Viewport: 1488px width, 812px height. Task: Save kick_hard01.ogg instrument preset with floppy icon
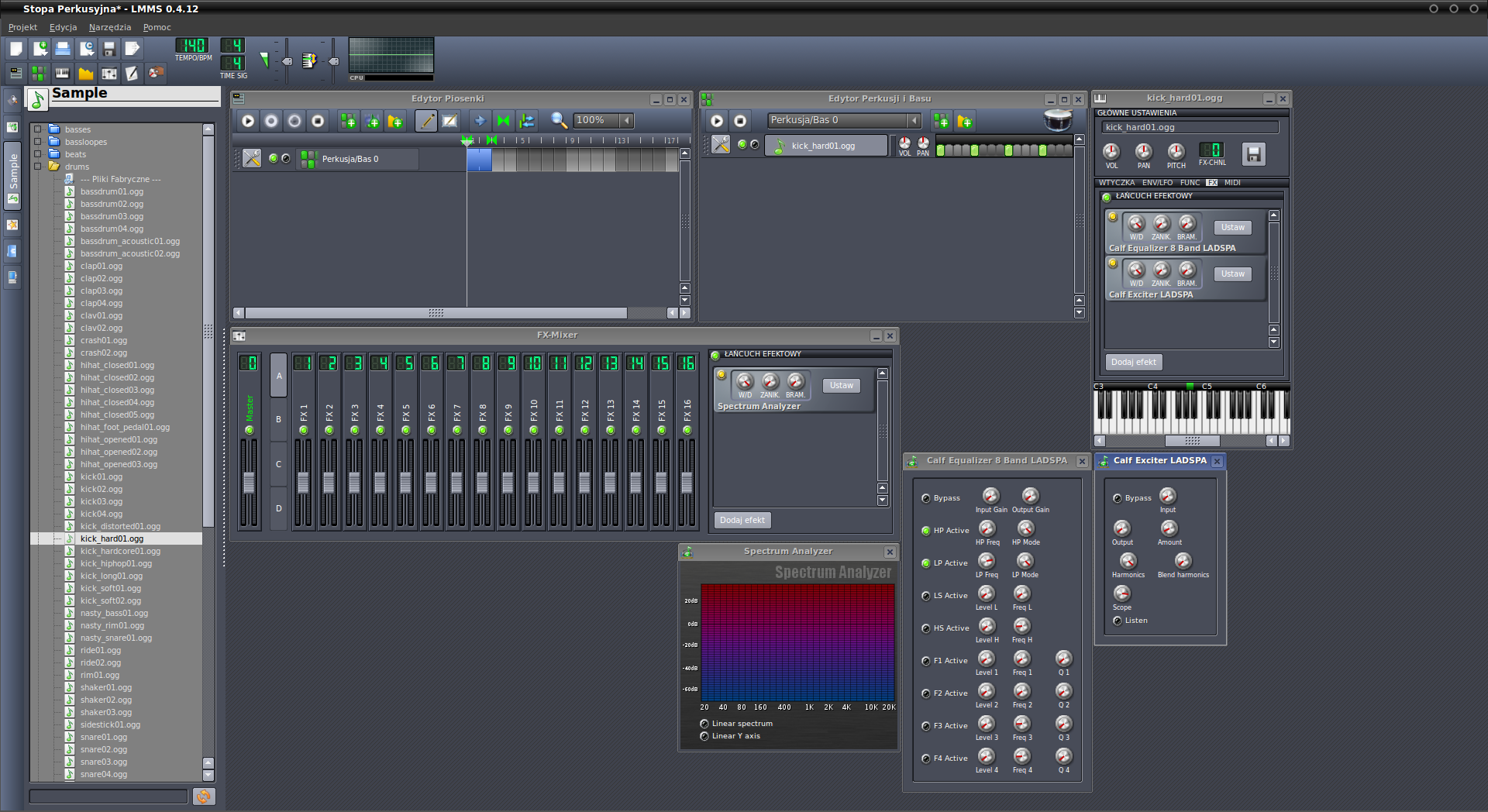click(1253, 153)
